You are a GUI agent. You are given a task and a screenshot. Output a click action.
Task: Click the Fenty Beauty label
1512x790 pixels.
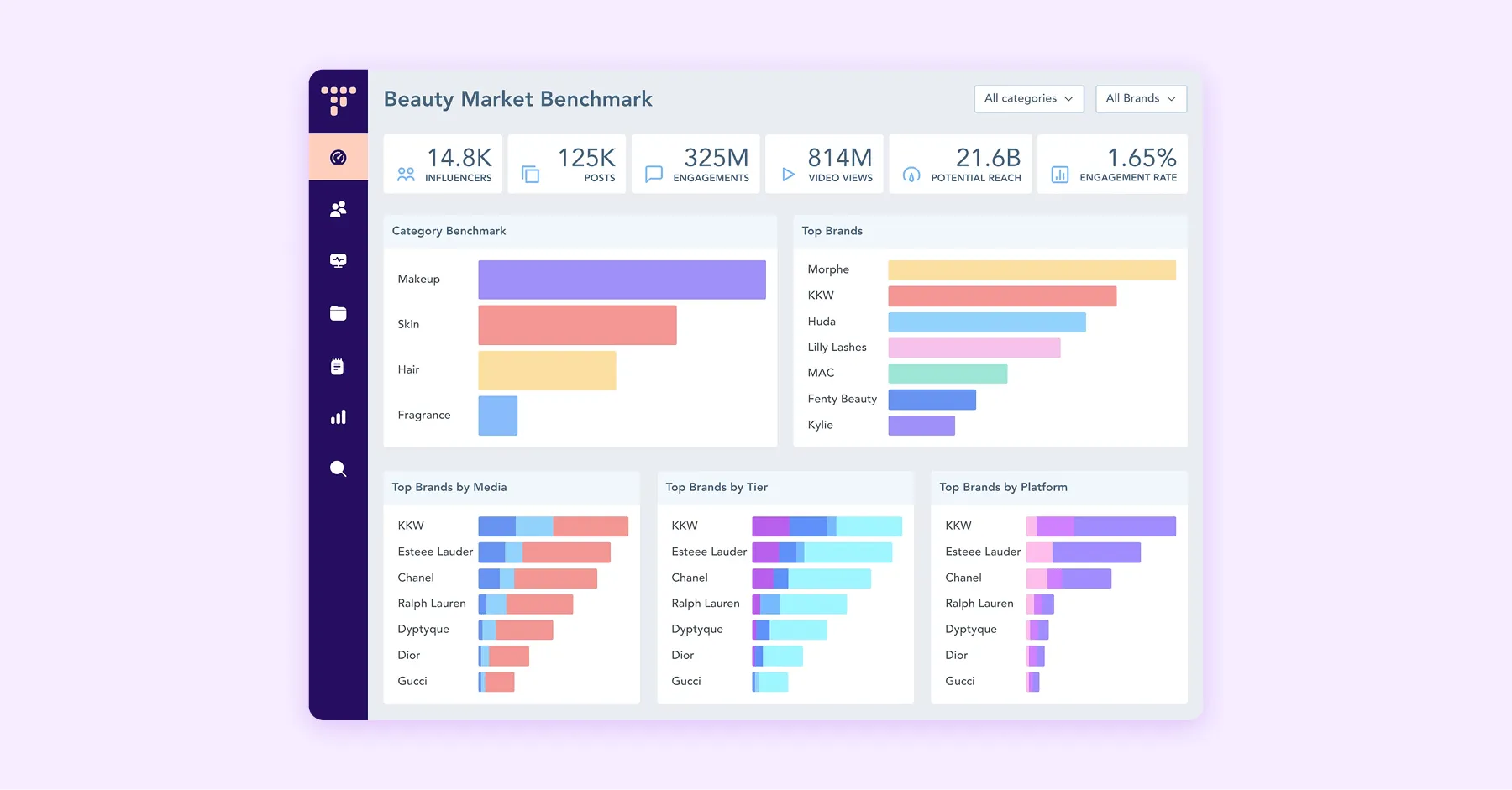point(843,399)
